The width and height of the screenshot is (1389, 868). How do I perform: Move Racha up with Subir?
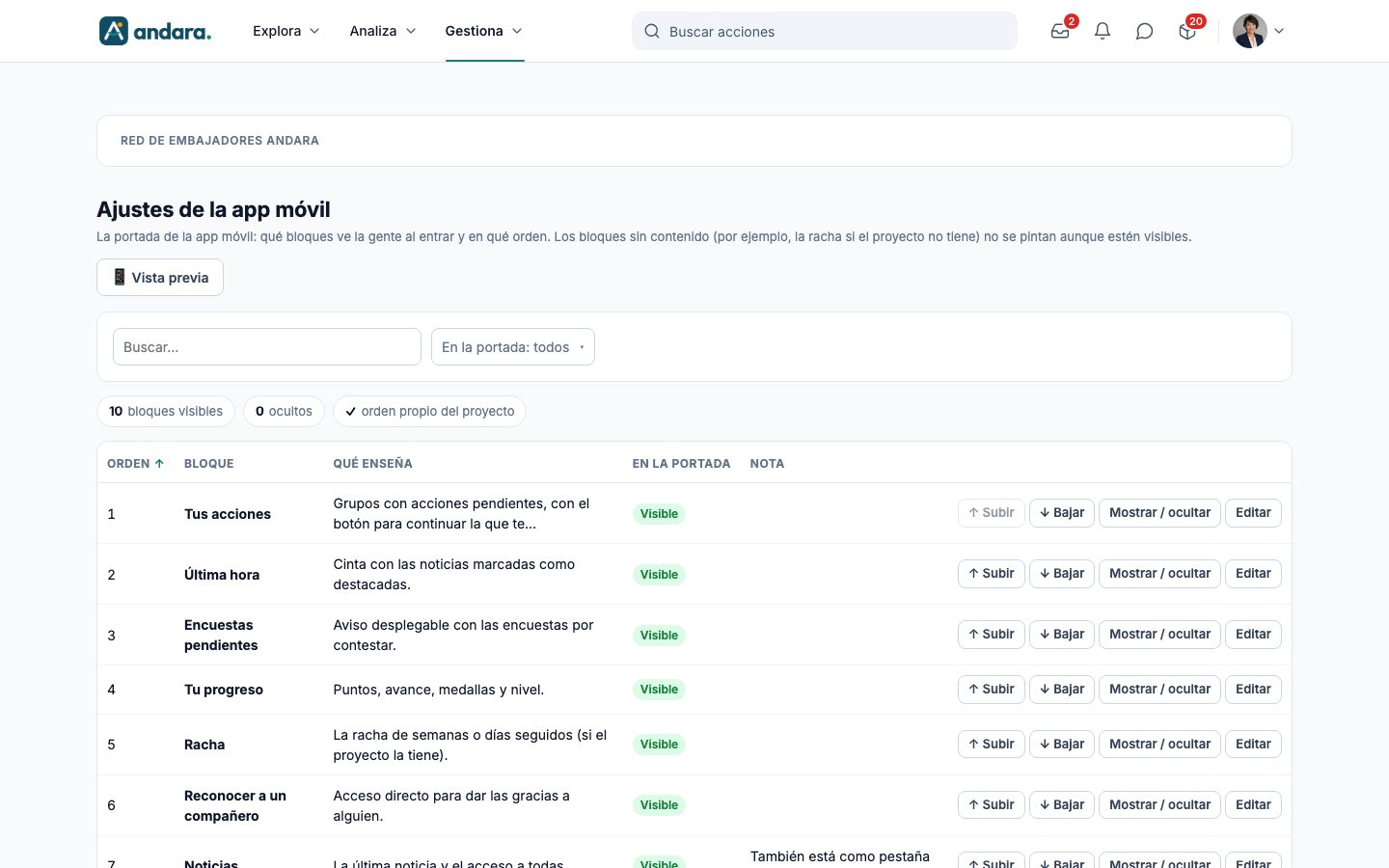(992, 745)
